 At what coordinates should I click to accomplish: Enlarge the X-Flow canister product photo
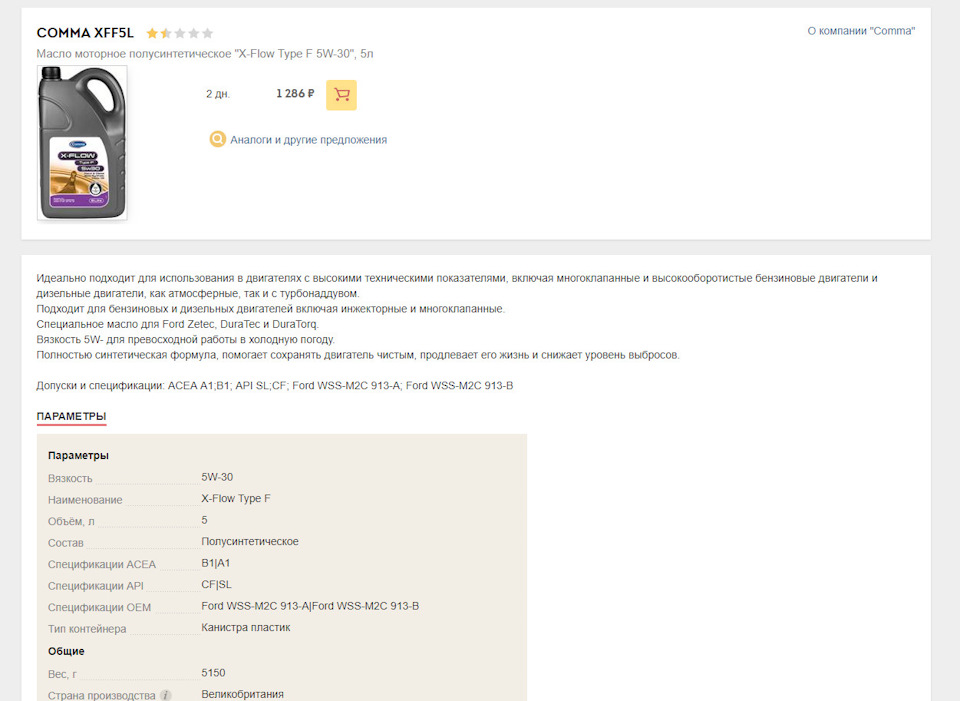(x=82, y=143)
